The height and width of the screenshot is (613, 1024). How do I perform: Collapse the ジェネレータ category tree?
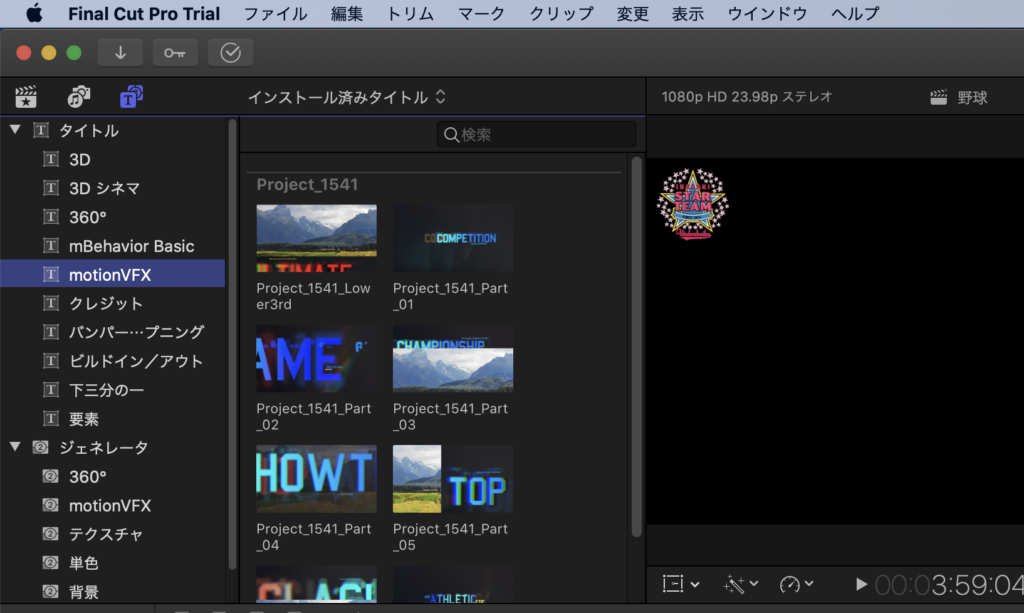[x=15, y=447]
